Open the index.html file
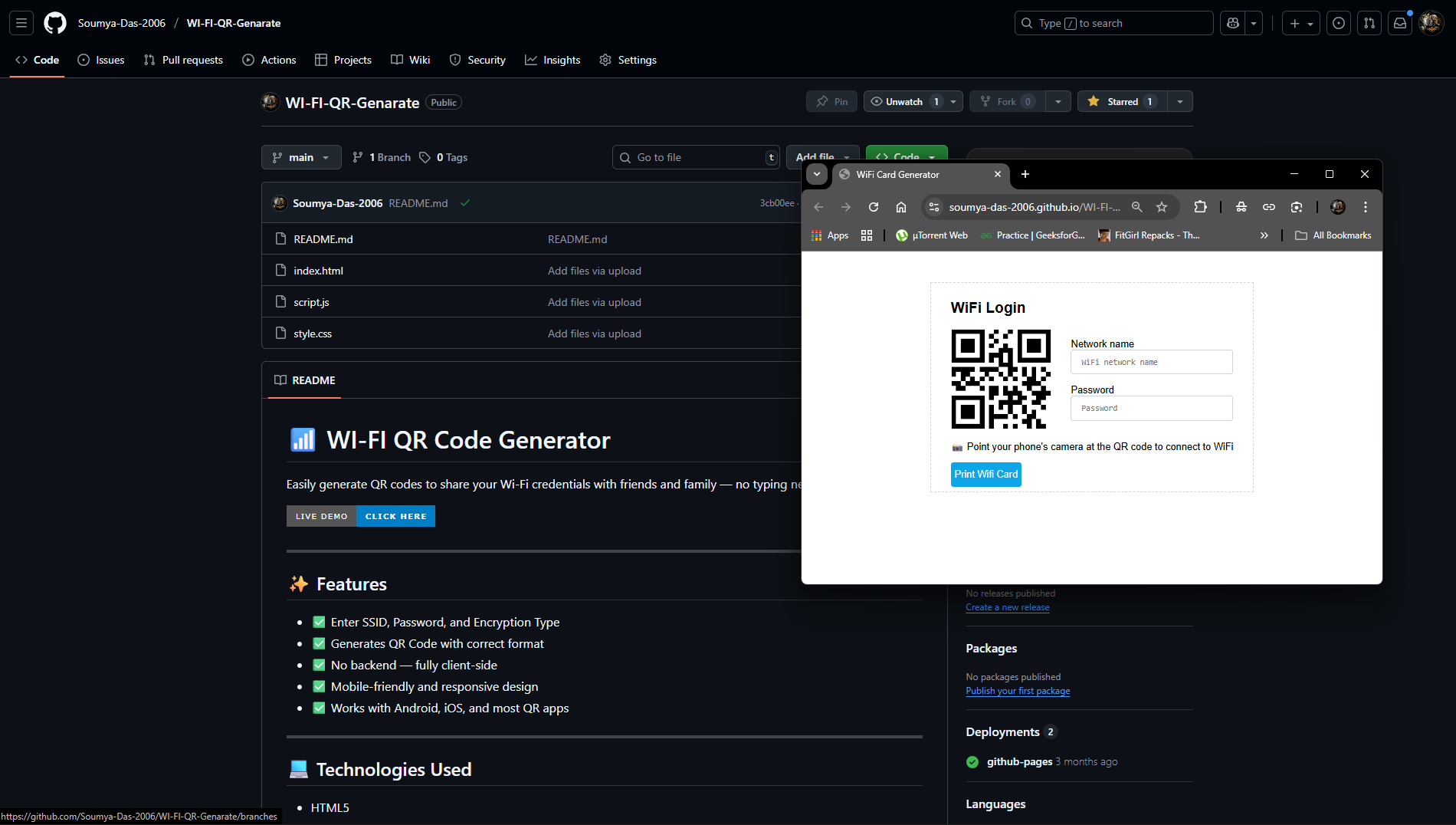The image size is (1456, 825). [318, 271]
